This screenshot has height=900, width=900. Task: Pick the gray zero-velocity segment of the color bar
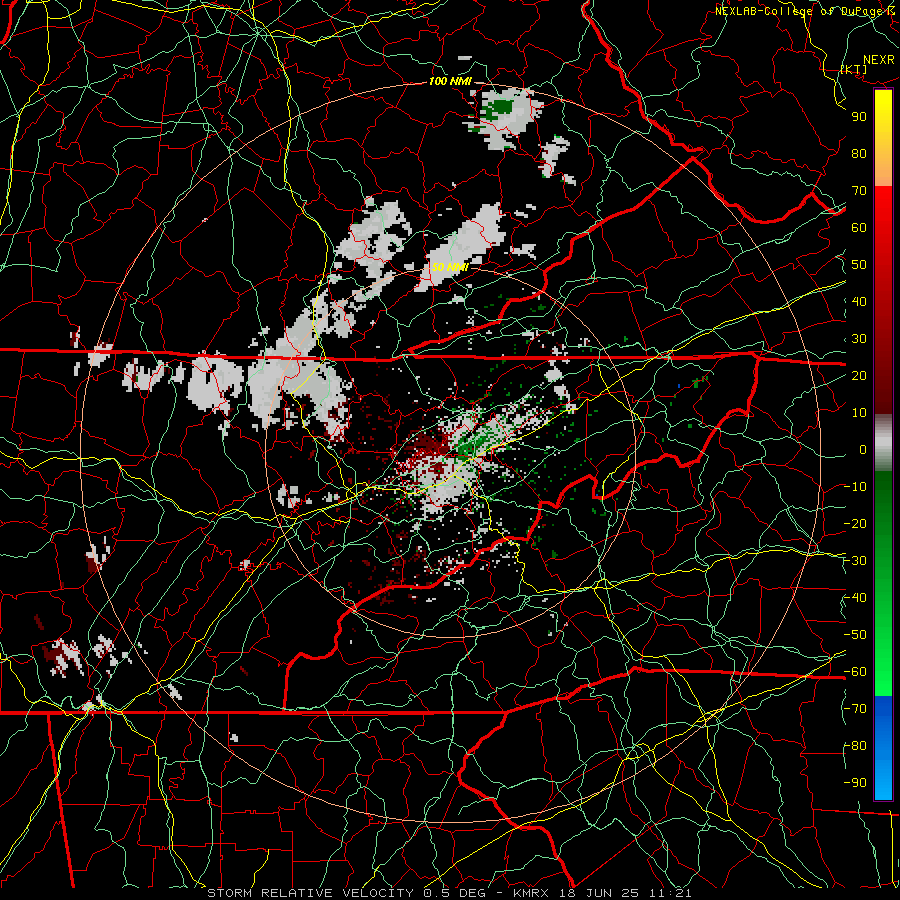[883, 445]
